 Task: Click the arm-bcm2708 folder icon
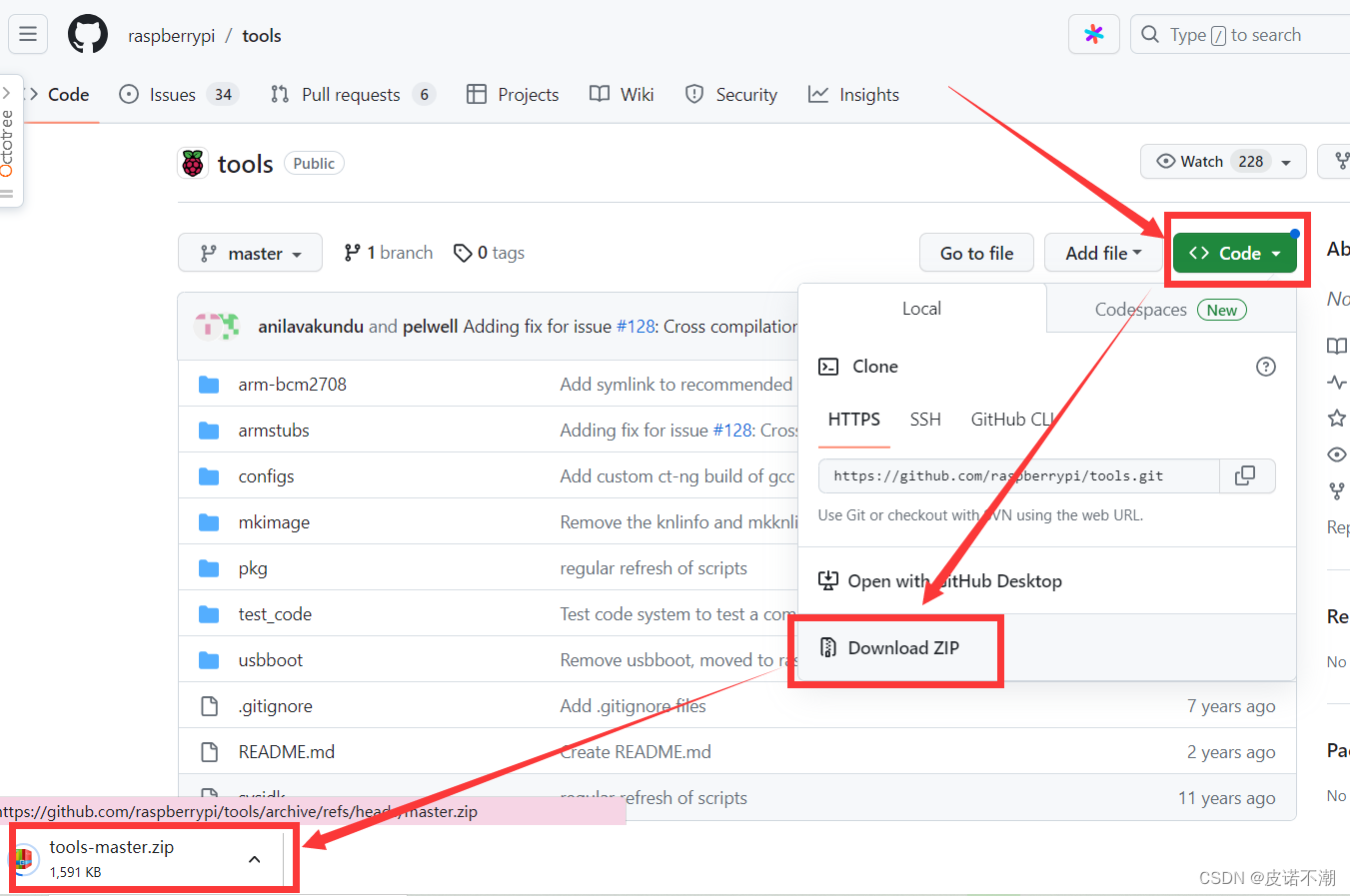tap(209, 385)
